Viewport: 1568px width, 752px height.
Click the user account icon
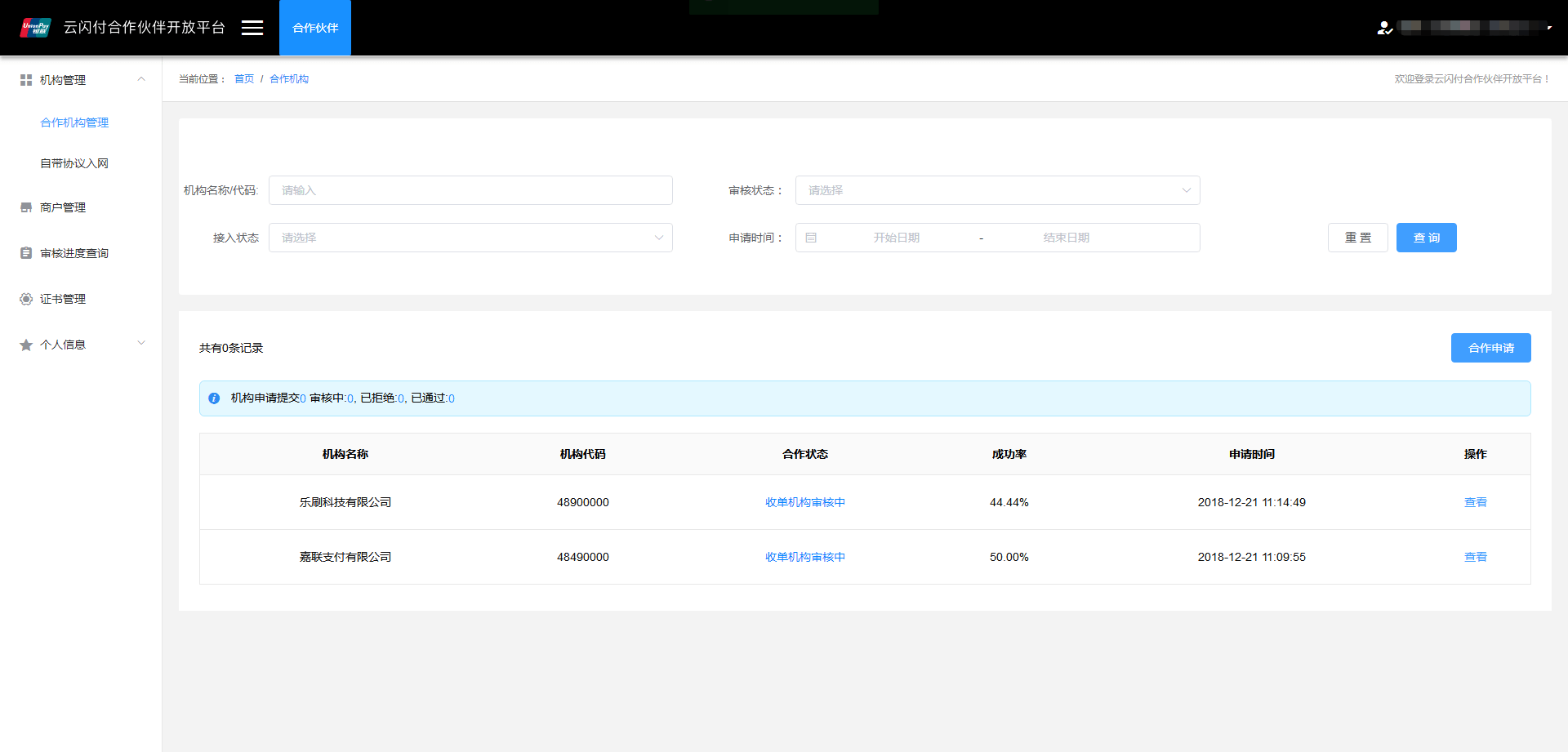1385,28
